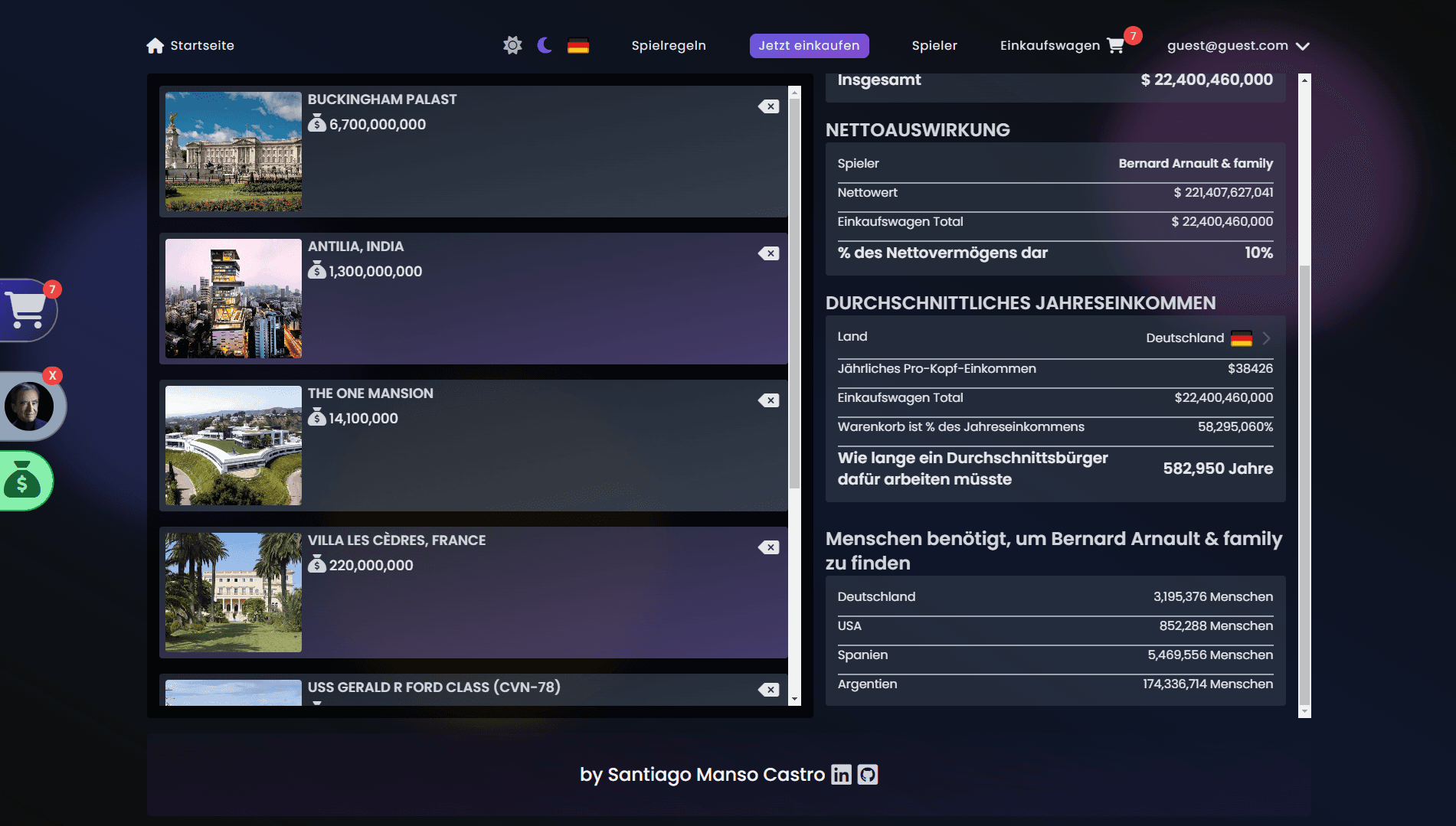Click the floating side cart button
Screen dimensions: 1456x826
[27, 310]
